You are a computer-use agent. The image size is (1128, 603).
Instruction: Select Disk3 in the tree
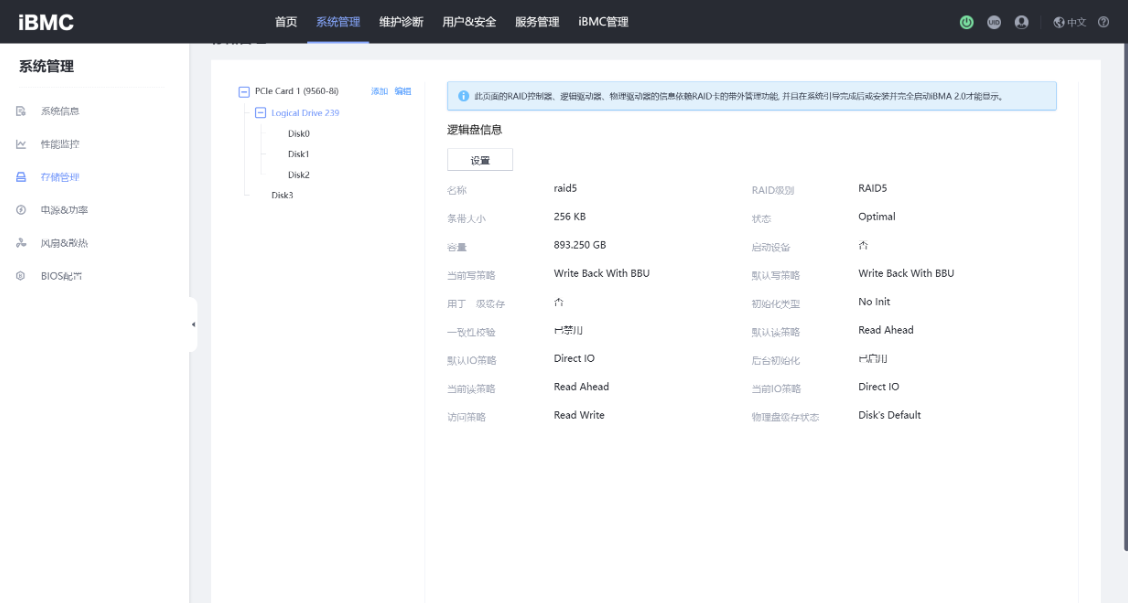click(282, 195)
